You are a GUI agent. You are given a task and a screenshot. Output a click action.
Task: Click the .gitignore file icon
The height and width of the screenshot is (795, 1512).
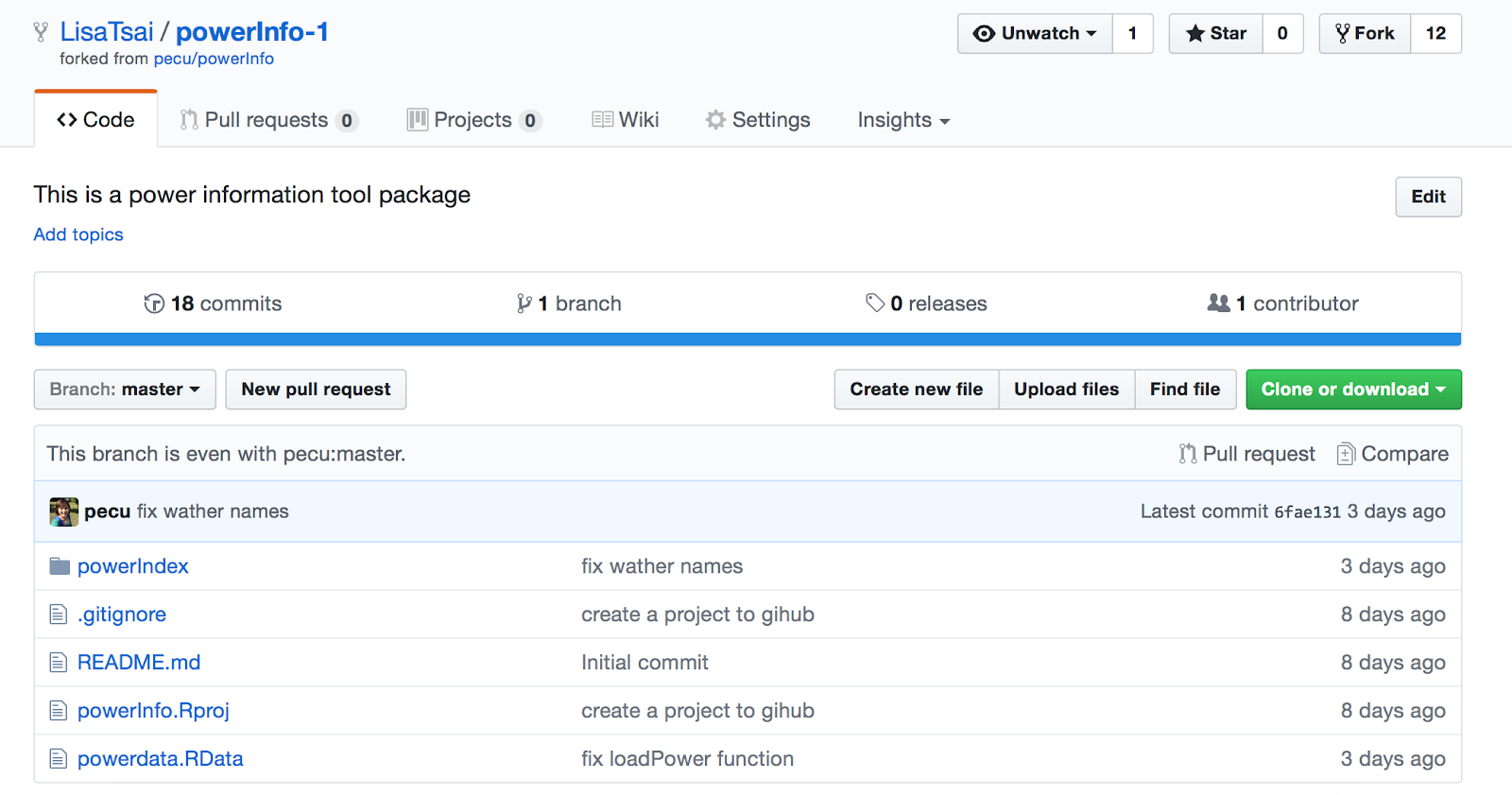pos(59,614)
